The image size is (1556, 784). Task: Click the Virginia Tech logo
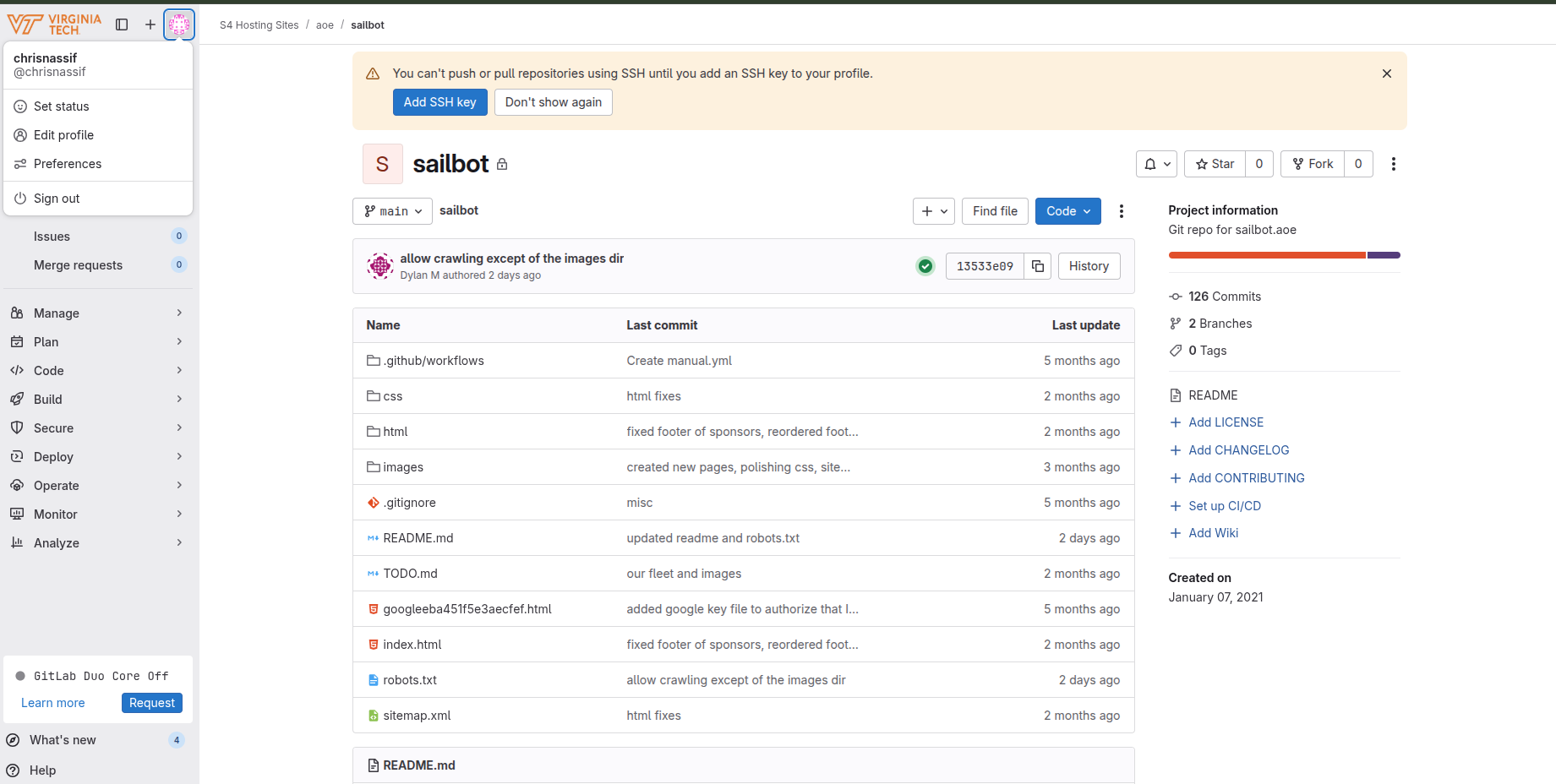54,24
